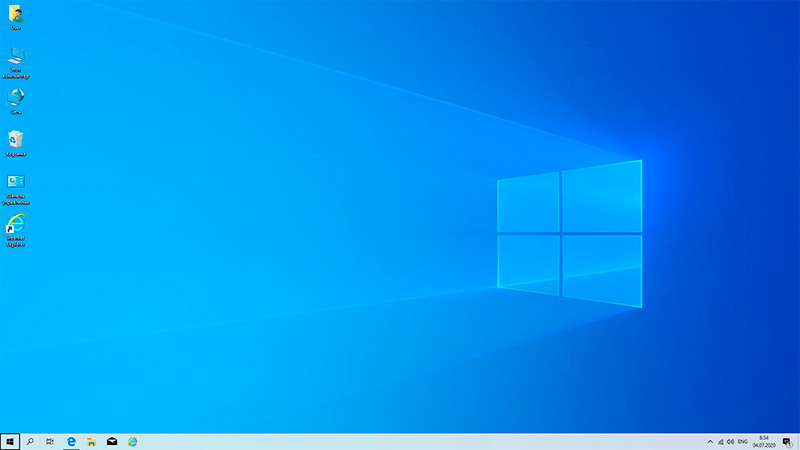Switch input language via ENG indicator
Screen dimensions: 800x450
[743, 441]
